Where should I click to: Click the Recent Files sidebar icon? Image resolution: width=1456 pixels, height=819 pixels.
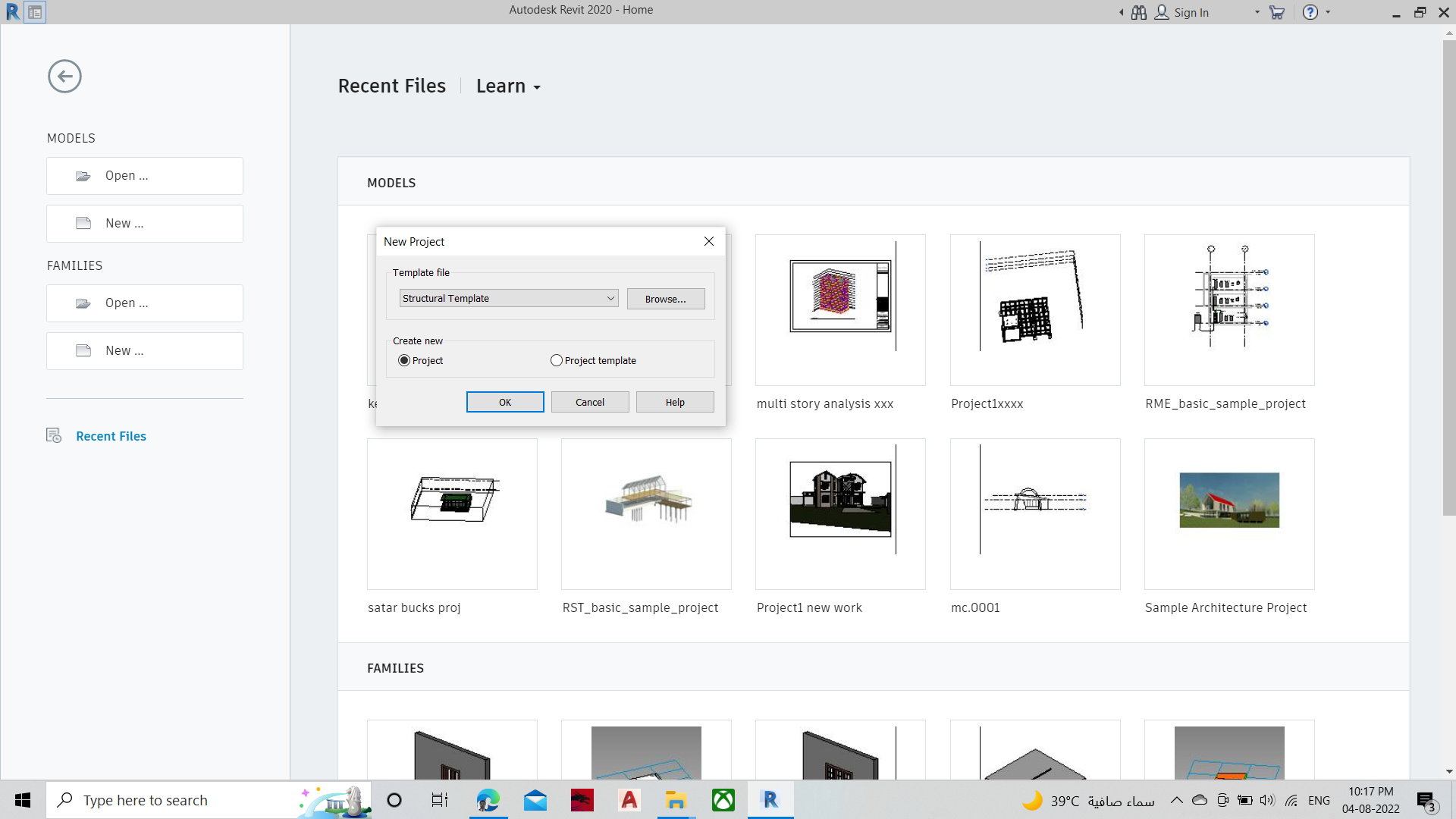coord(54,435)
